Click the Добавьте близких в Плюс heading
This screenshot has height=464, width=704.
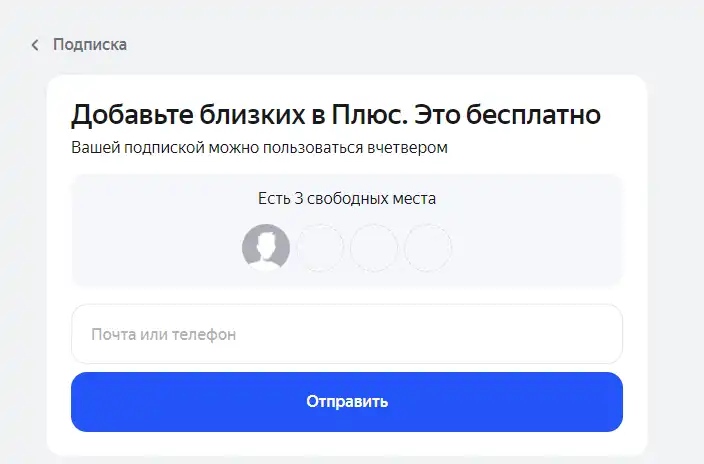click(x=336, y=114)
